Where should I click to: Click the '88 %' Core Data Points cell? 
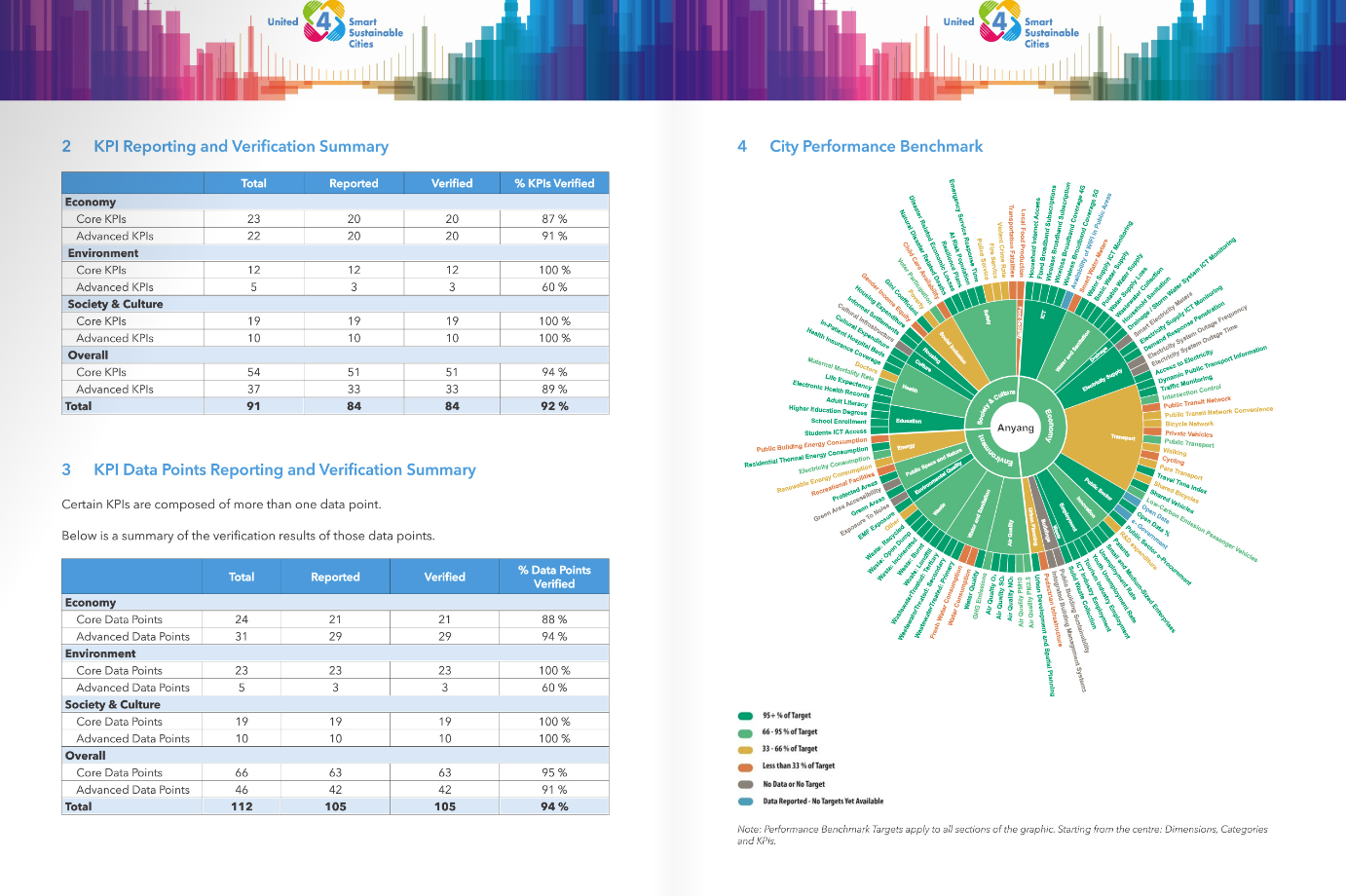click(x=554, y=619)
